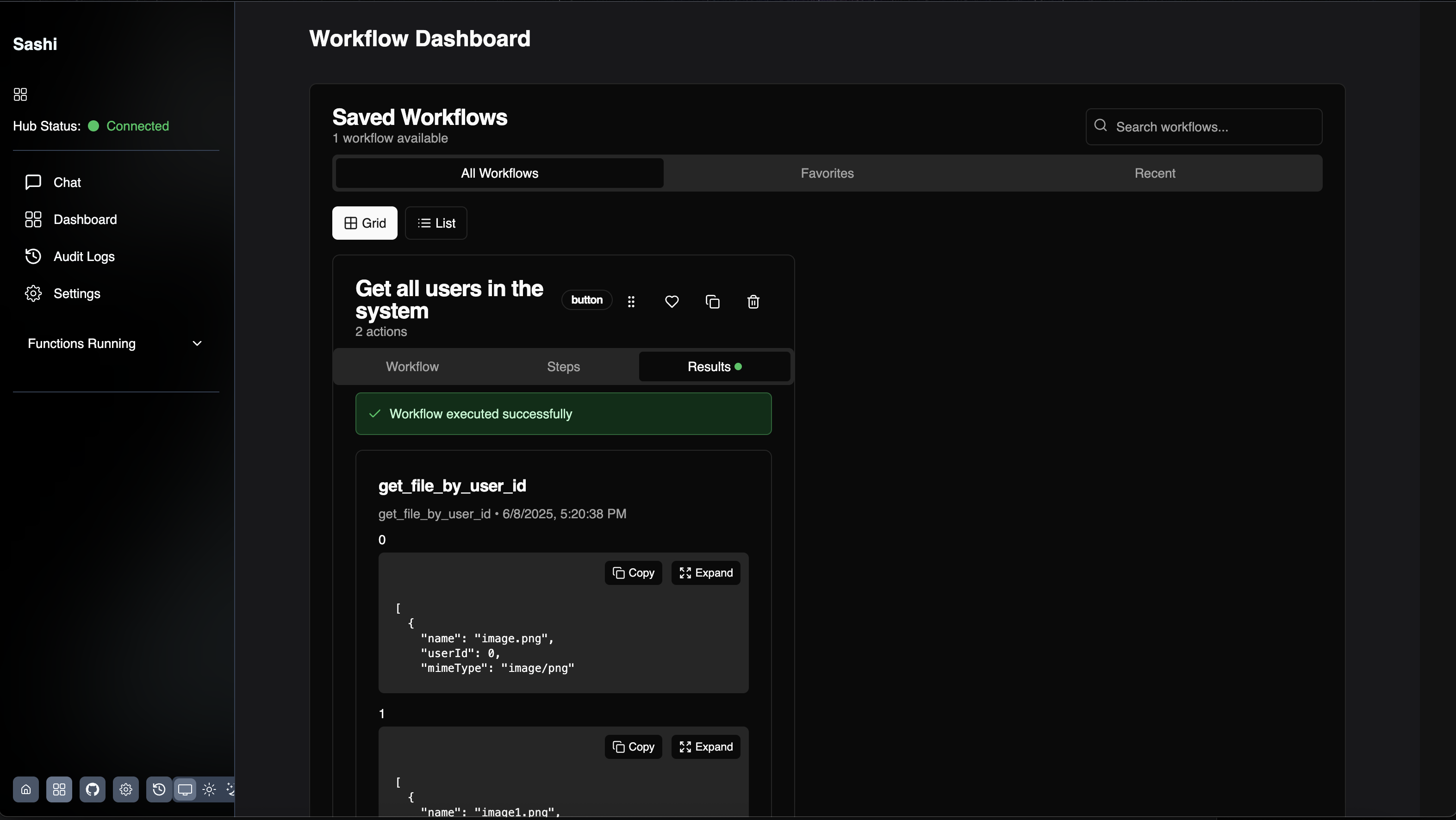
Task: Copy the result 1 JSON output
Action: pos(633,747)
